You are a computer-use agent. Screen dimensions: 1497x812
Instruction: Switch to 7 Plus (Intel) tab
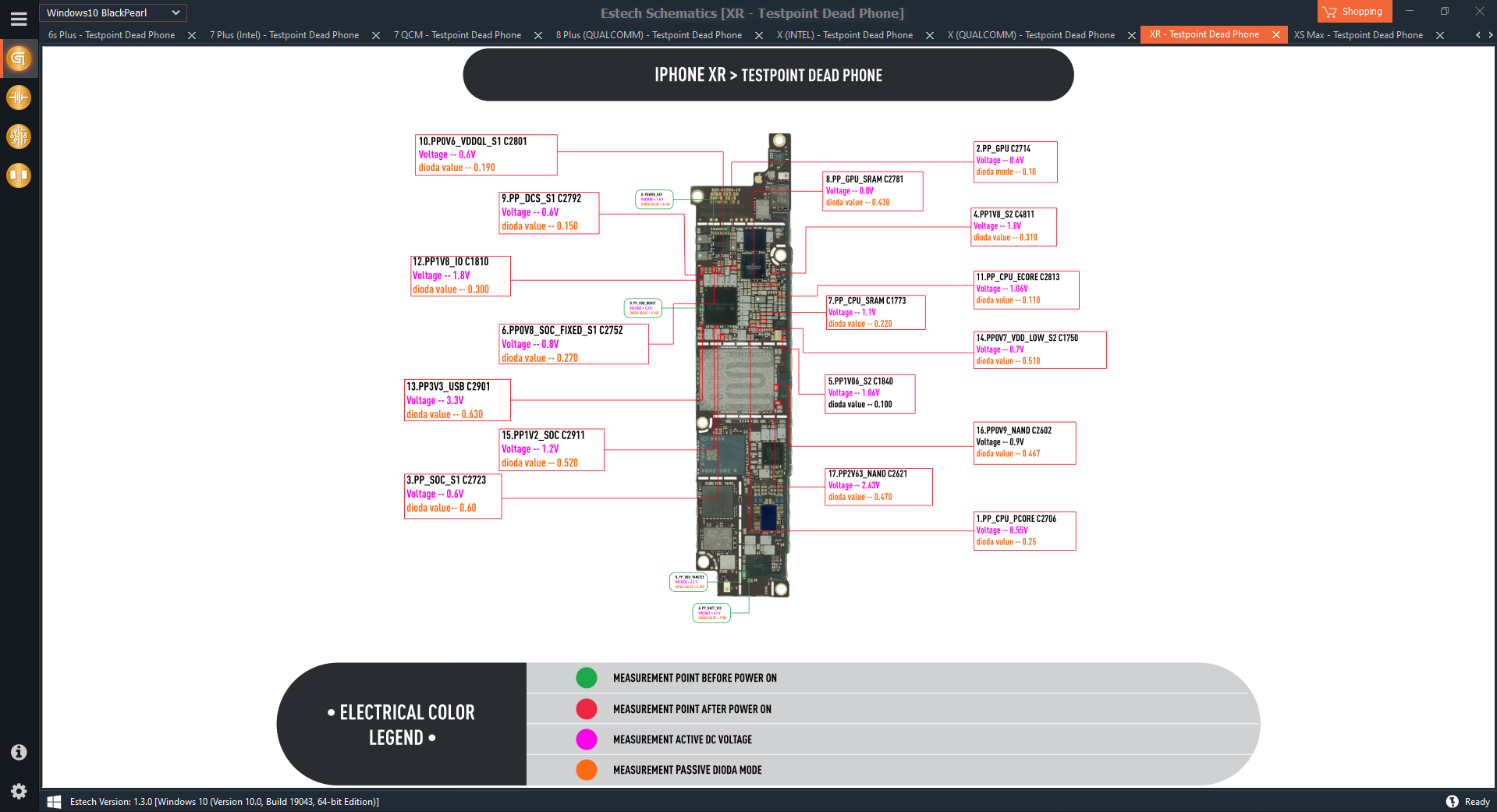click(x=284, y=35)
